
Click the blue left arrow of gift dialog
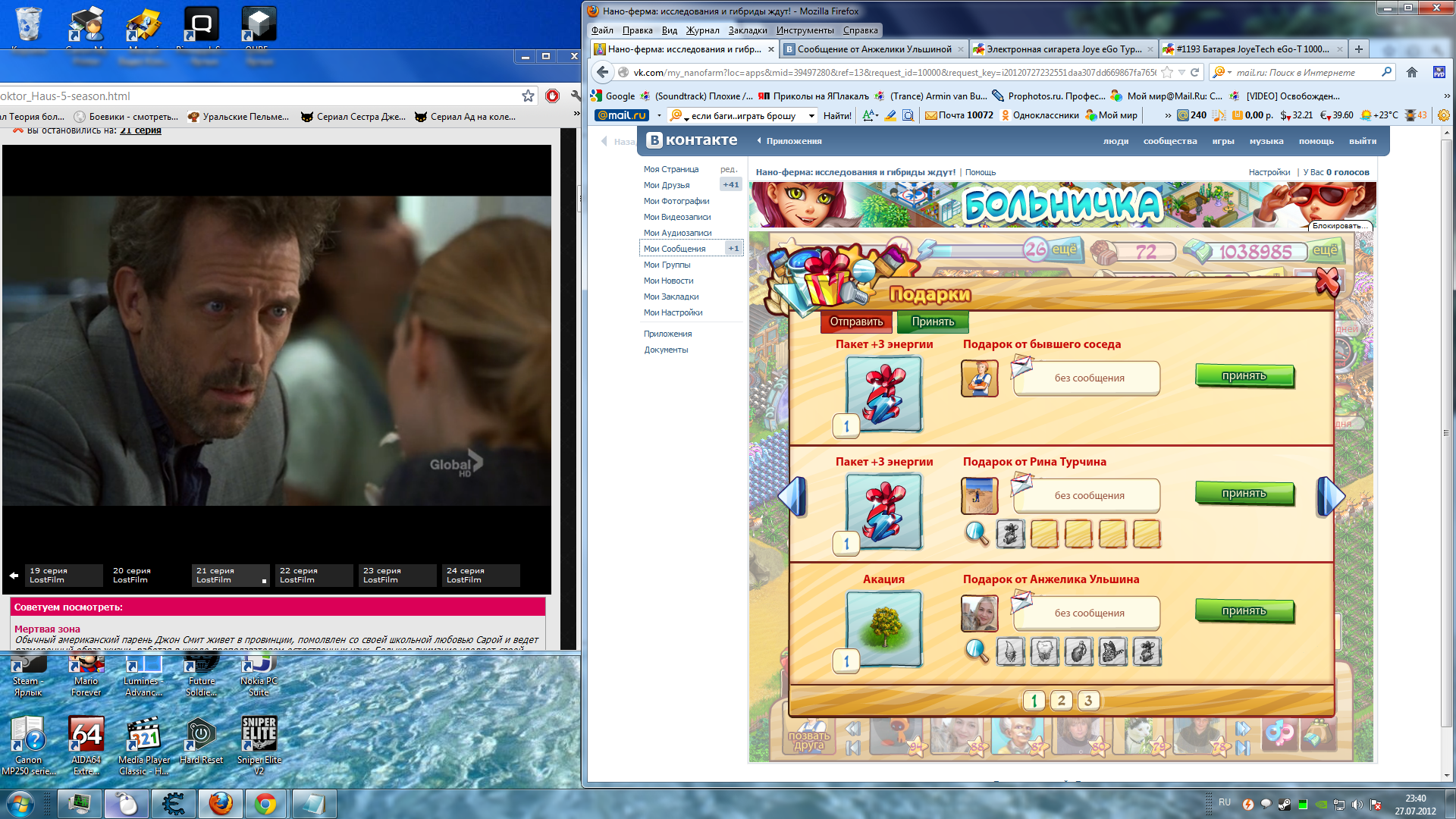click(792, 497)
